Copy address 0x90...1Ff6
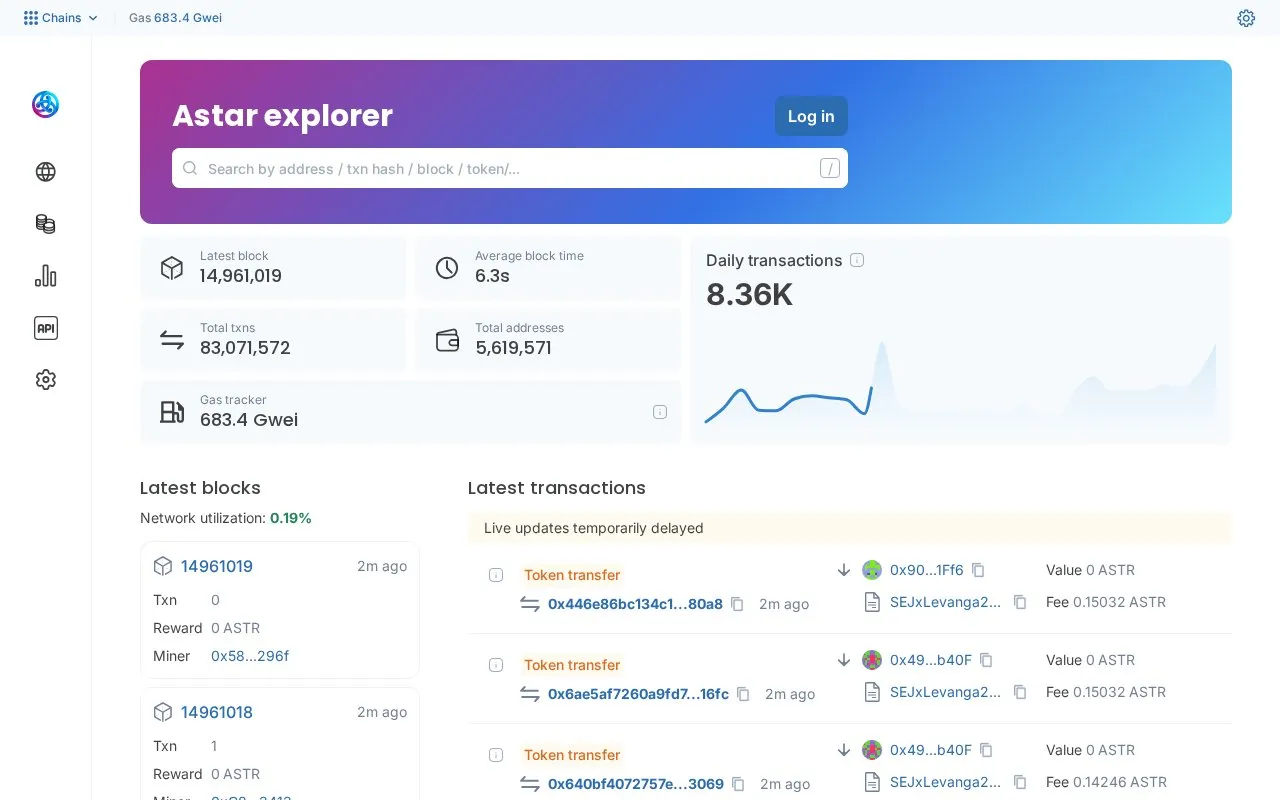 (978, 570)
